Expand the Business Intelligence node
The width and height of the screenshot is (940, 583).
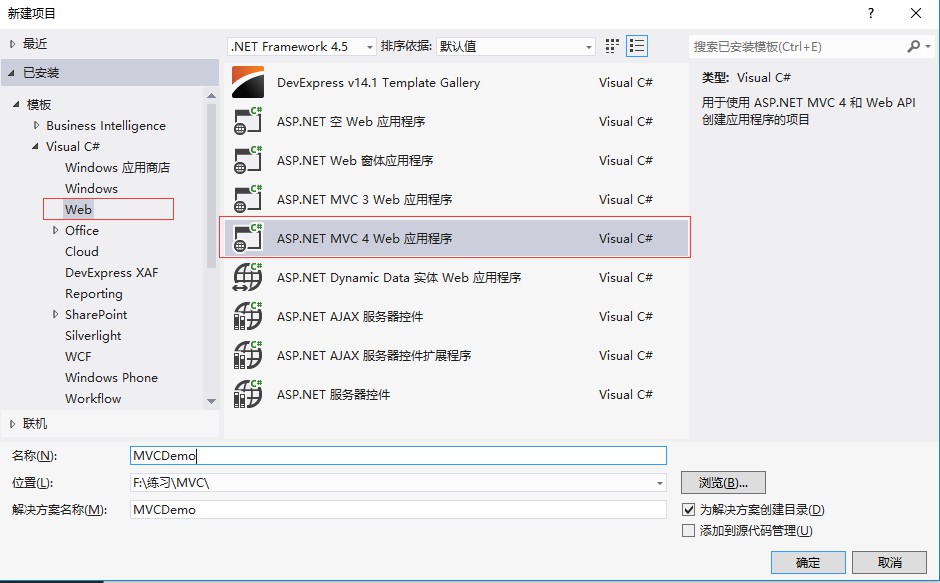37,125
